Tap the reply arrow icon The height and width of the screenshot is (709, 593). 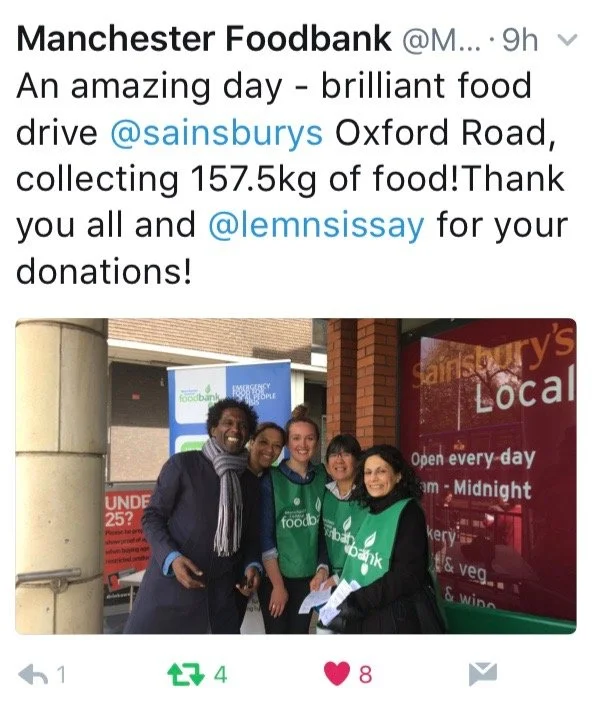[33, 675]
